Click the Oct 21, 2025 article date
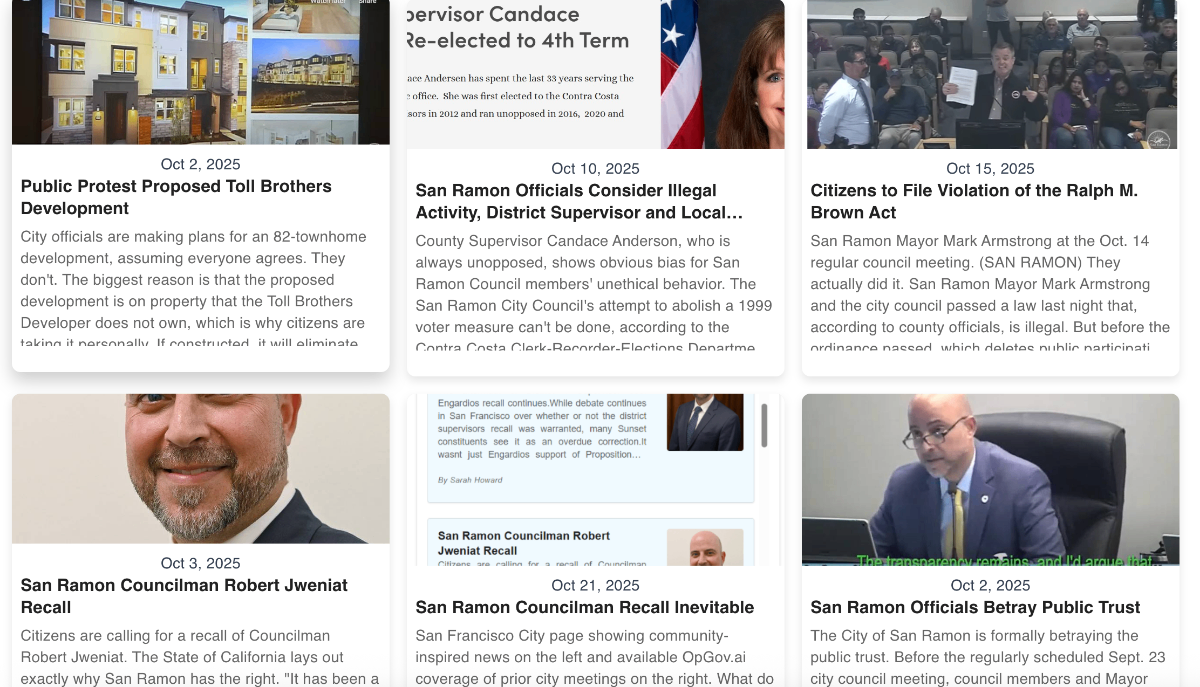The image size is (1200, 687). pos(595,585)
